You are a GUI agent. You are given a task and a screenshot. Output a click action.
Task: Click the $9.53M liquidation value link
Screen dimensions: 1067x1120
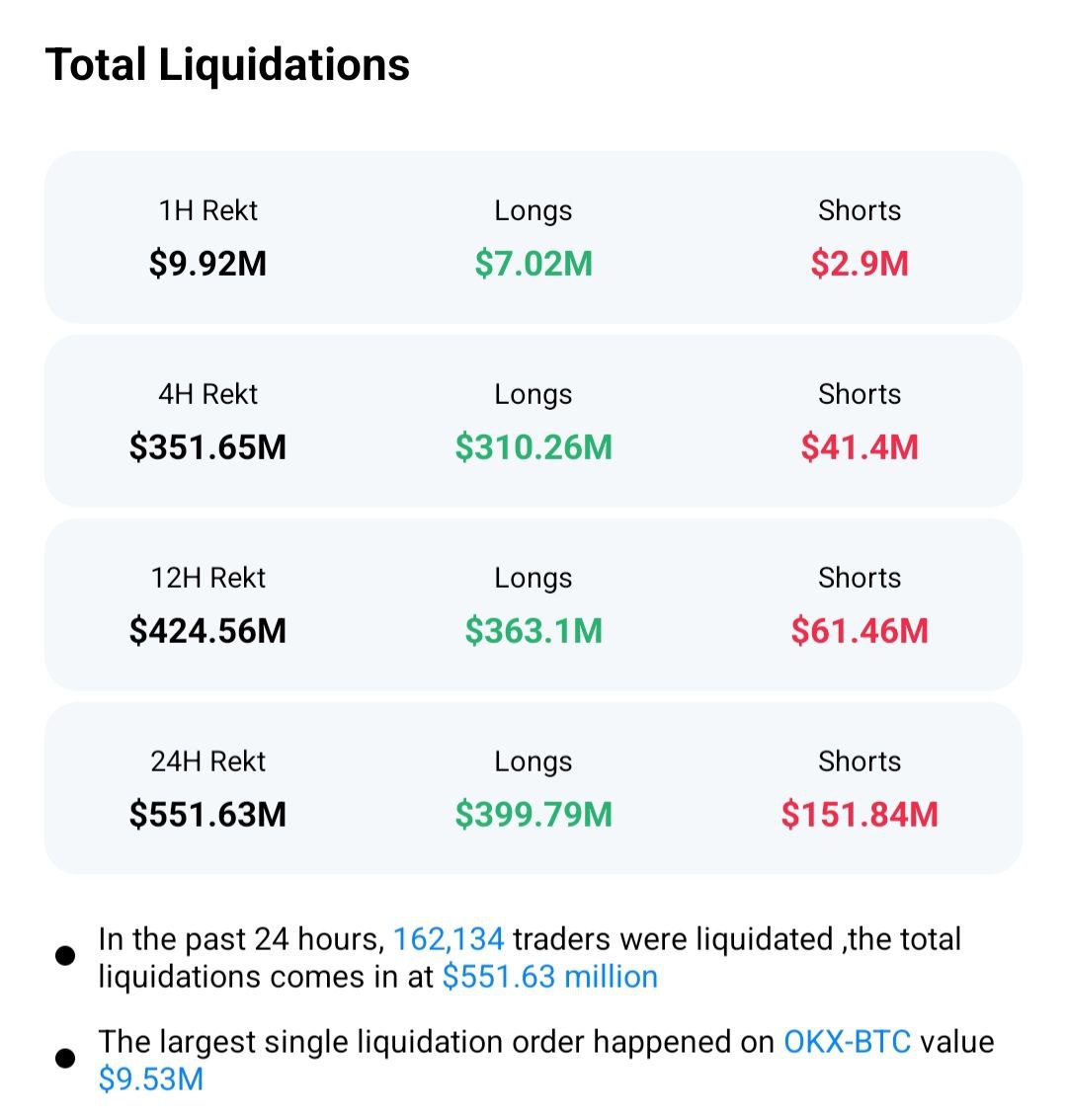[151, 1080]
